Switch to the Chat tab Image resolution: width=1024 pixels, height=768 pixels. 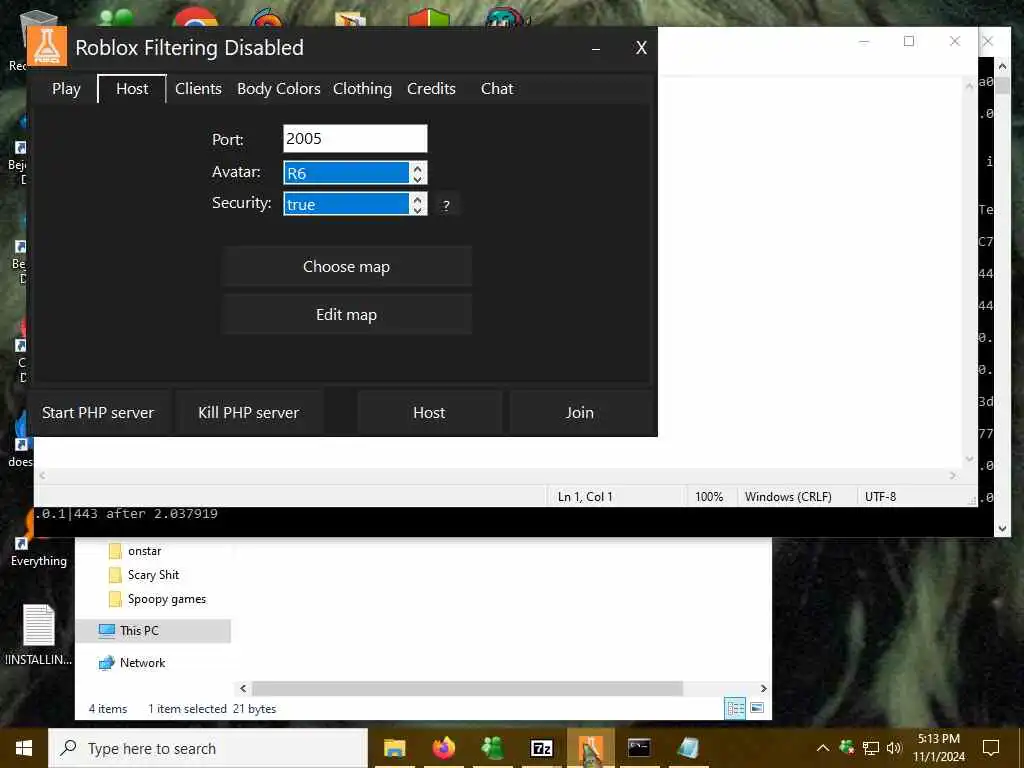click(497, 89)
